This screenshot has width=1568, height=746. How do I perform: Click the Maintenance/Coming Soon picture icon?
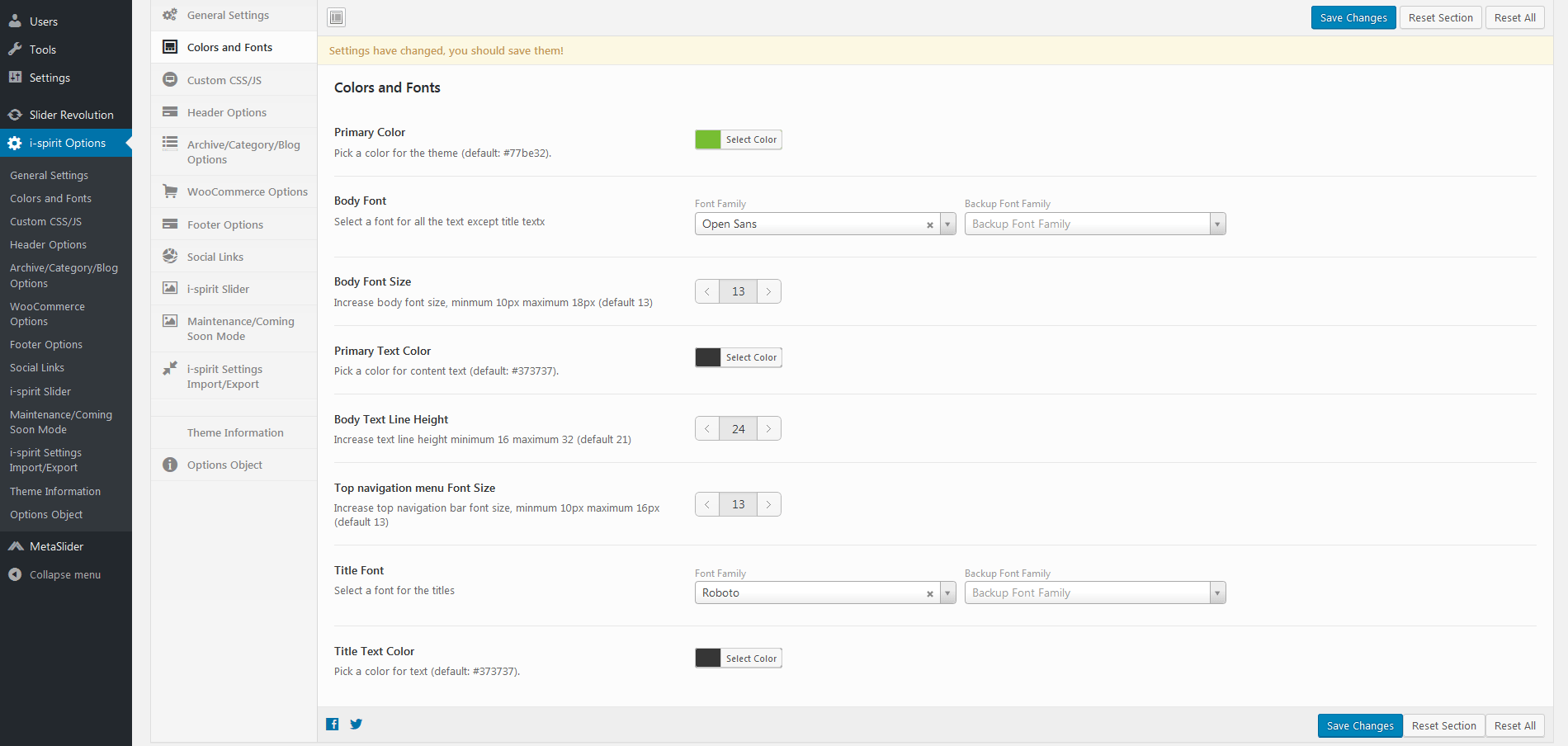tap(170, 320)
